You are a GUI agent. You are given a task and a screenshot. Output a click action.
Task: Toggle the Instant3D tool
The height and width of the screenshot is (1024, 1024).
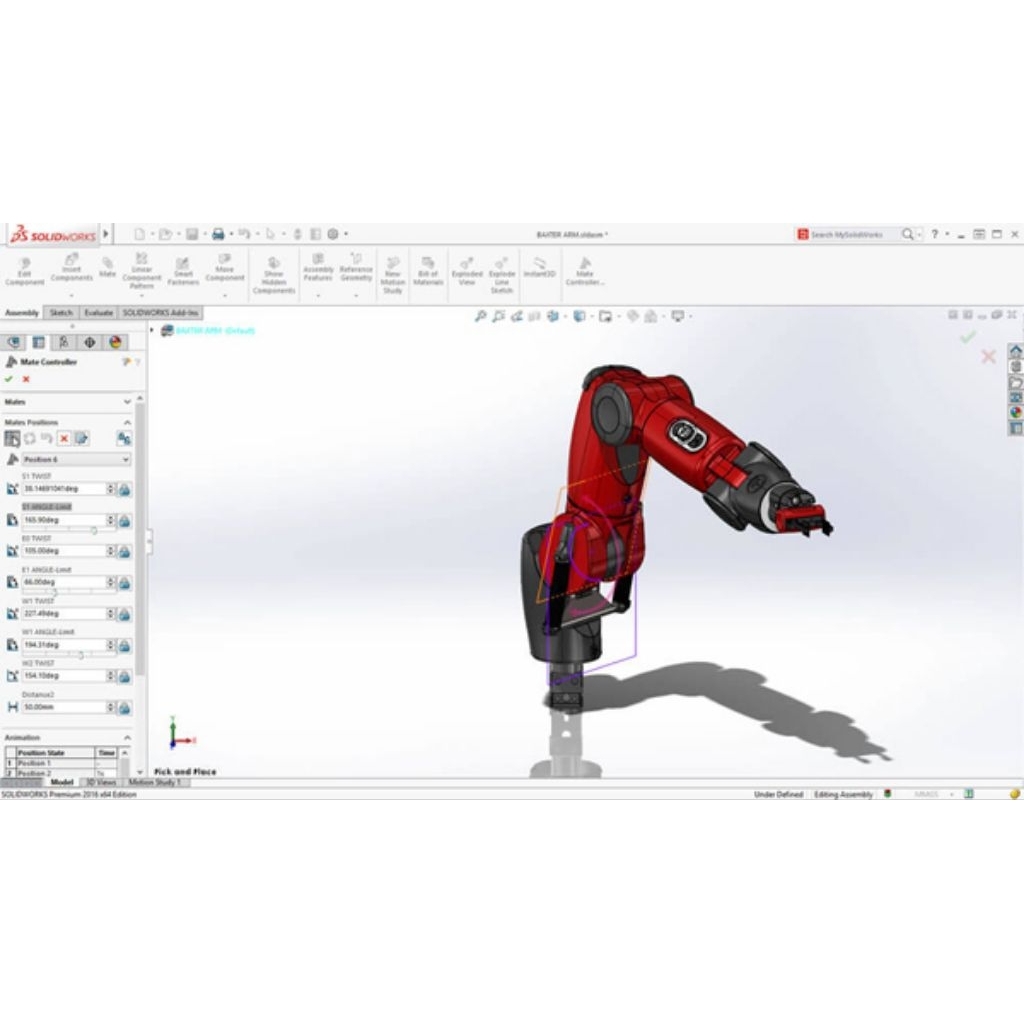coord(539,267)
